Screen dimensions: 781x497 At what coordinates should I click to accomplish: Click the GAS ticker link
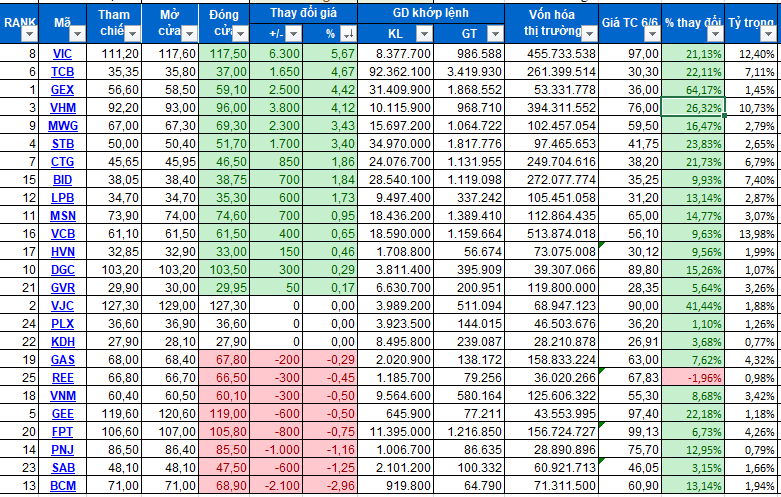point(62,360)
